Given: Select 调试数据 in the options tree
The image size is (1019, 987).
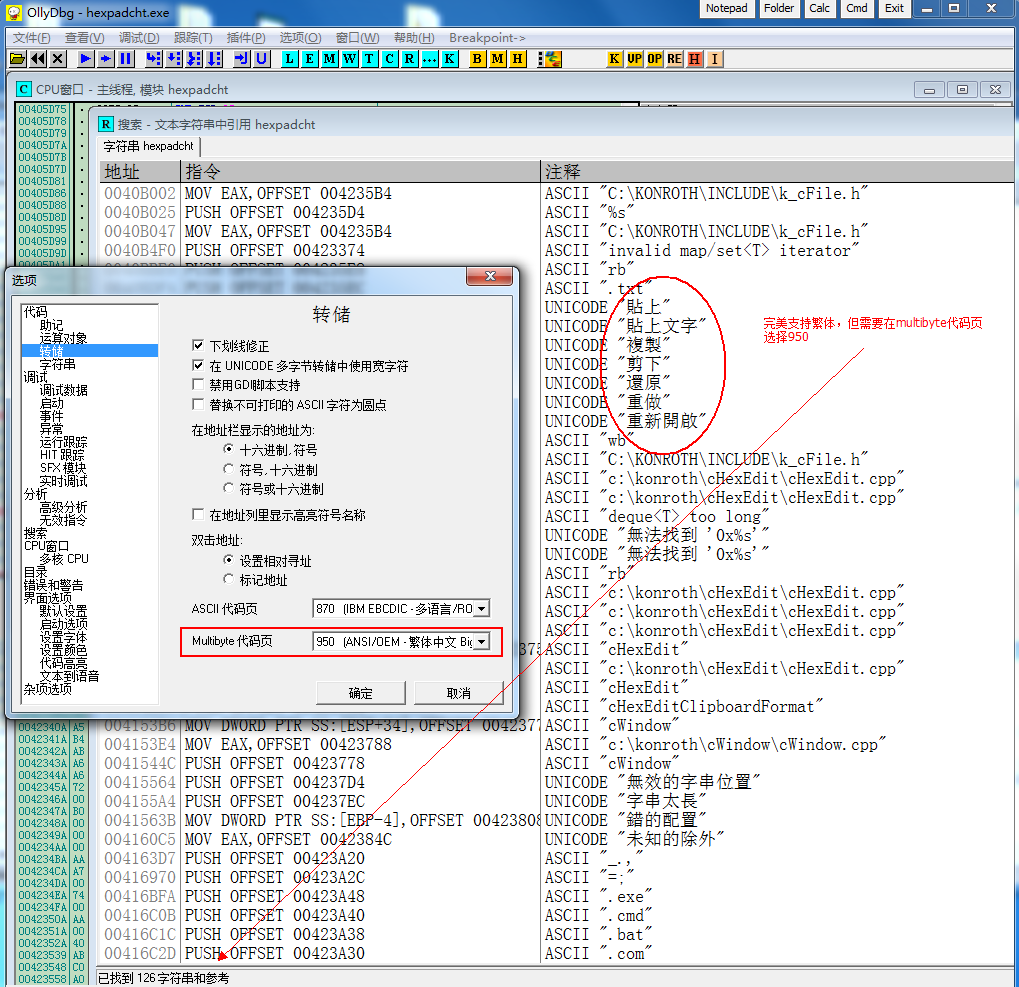Looking at the screenshot, I should pos(64,390).
